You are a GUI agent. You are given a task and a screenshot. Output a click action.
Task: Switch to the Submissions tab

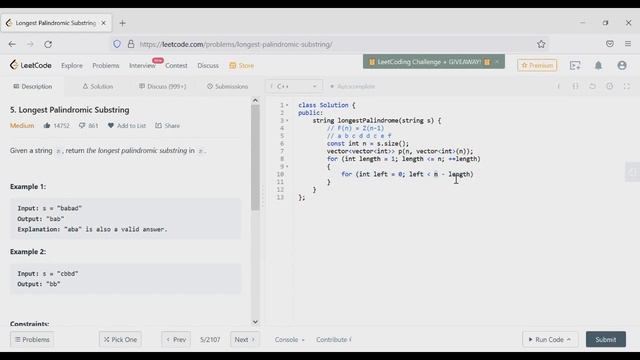pyautogui.click(x=227, y=87)
